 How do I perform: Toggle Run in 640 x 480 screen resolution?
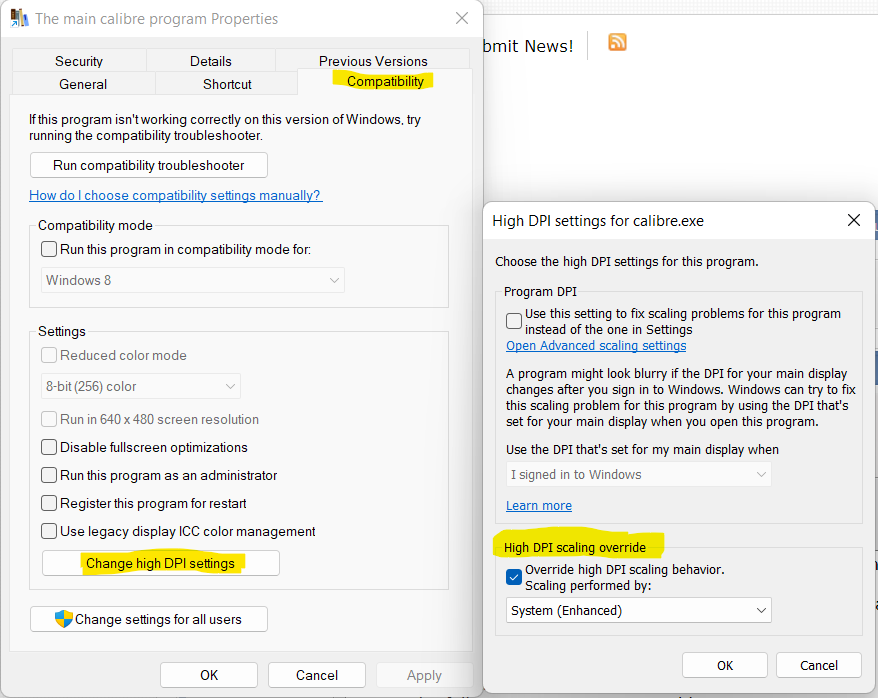coord(49,419)
